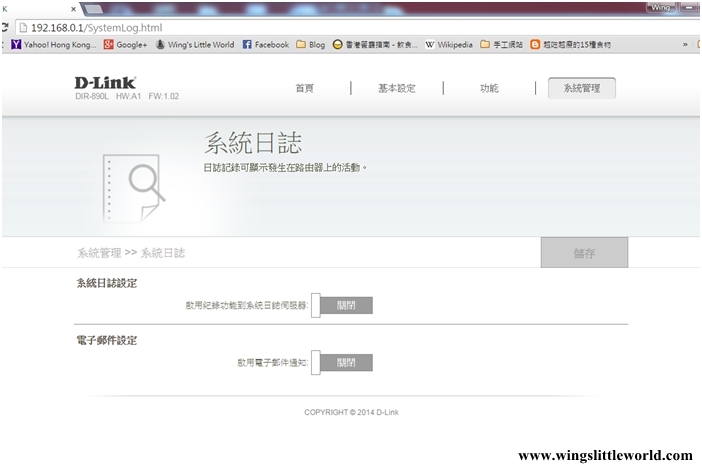Expand the bookmarks overflow chevron

pyautogui.click(x=685, y=45)
